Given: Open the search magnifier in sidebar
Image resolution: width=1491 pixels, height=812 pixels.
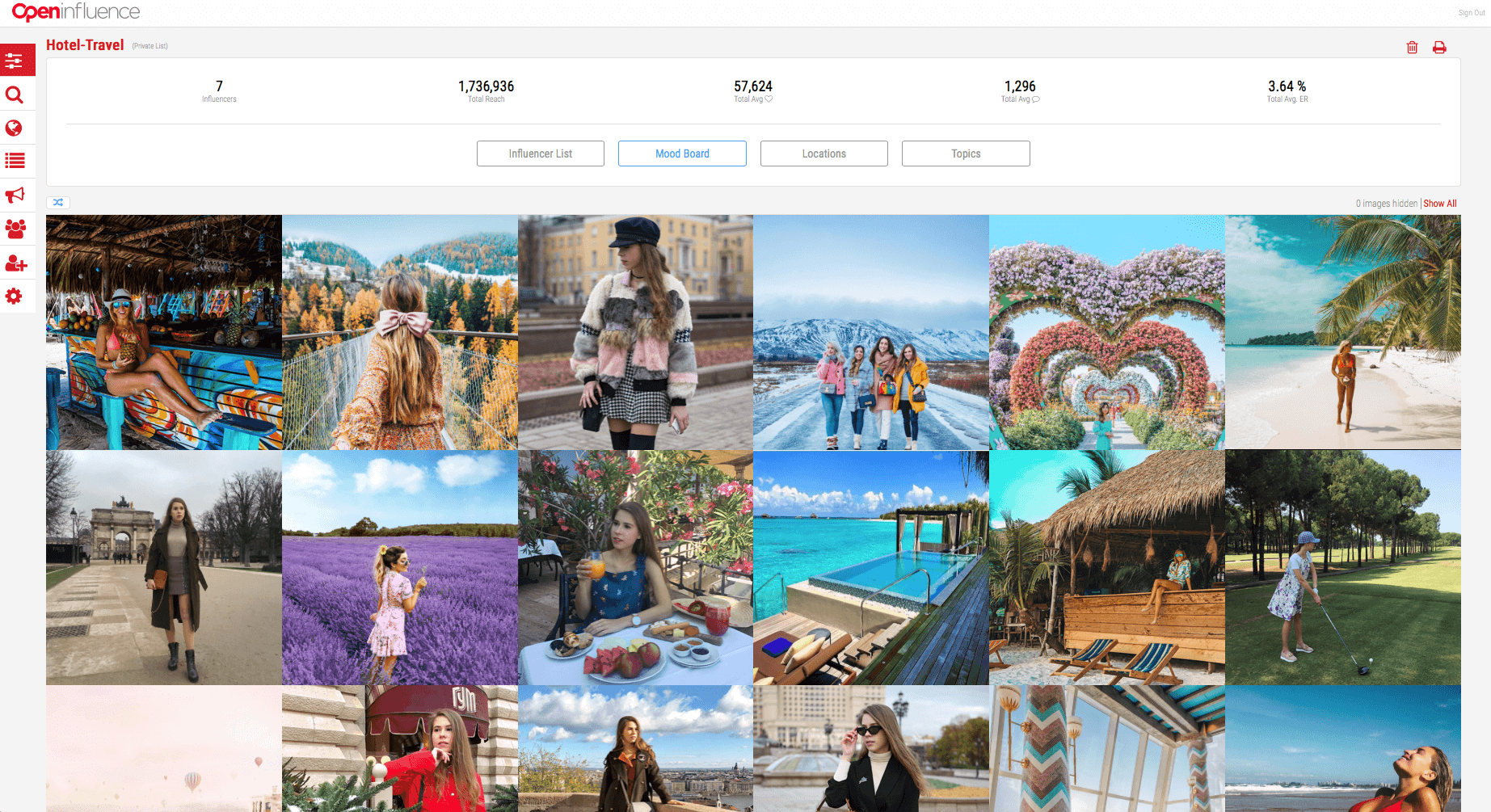Looking at the screenshot, I should coord(15,95).
